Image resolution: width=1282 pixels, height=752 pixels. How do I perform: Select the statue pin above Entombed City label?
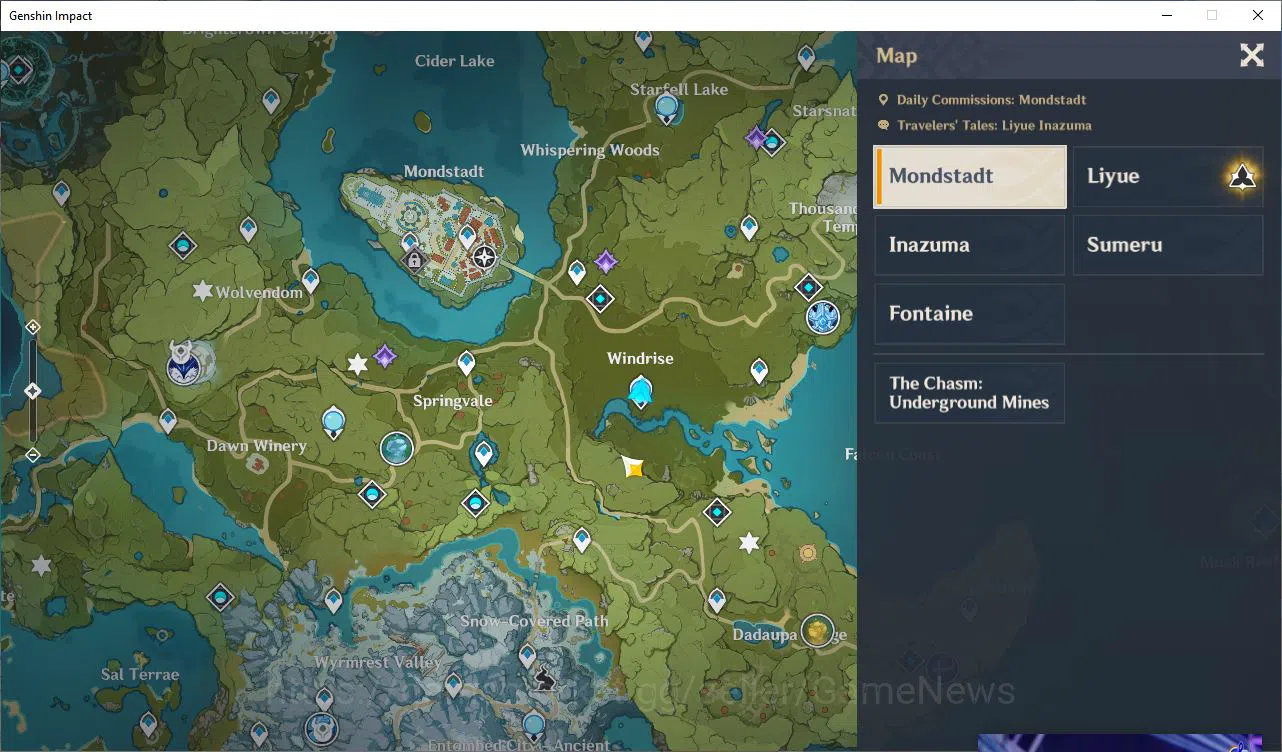534,727
